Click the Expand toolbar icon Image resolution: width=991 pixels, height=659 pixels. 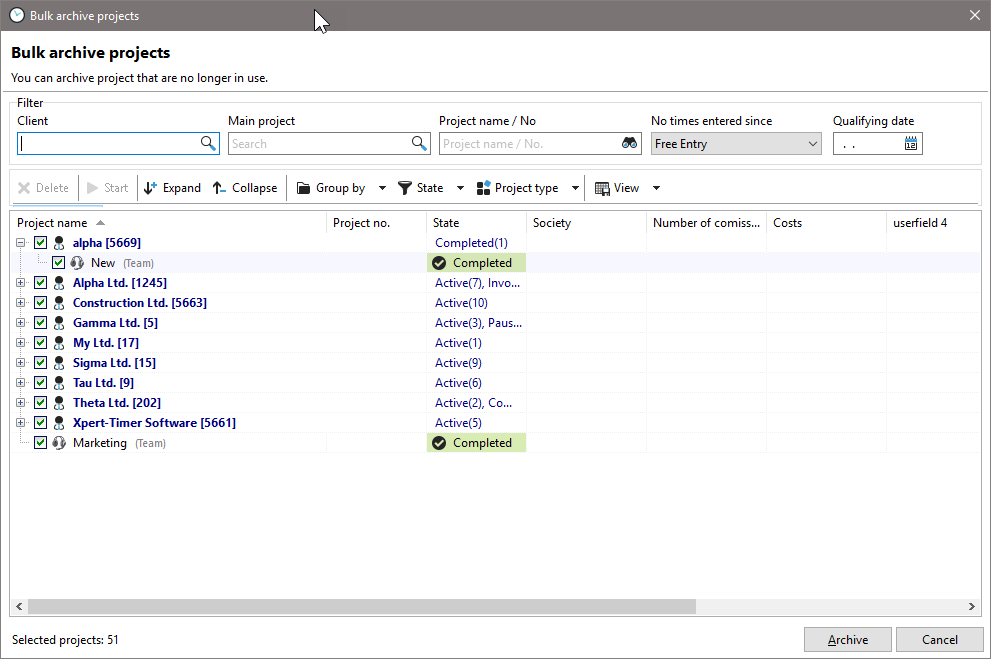150,188
